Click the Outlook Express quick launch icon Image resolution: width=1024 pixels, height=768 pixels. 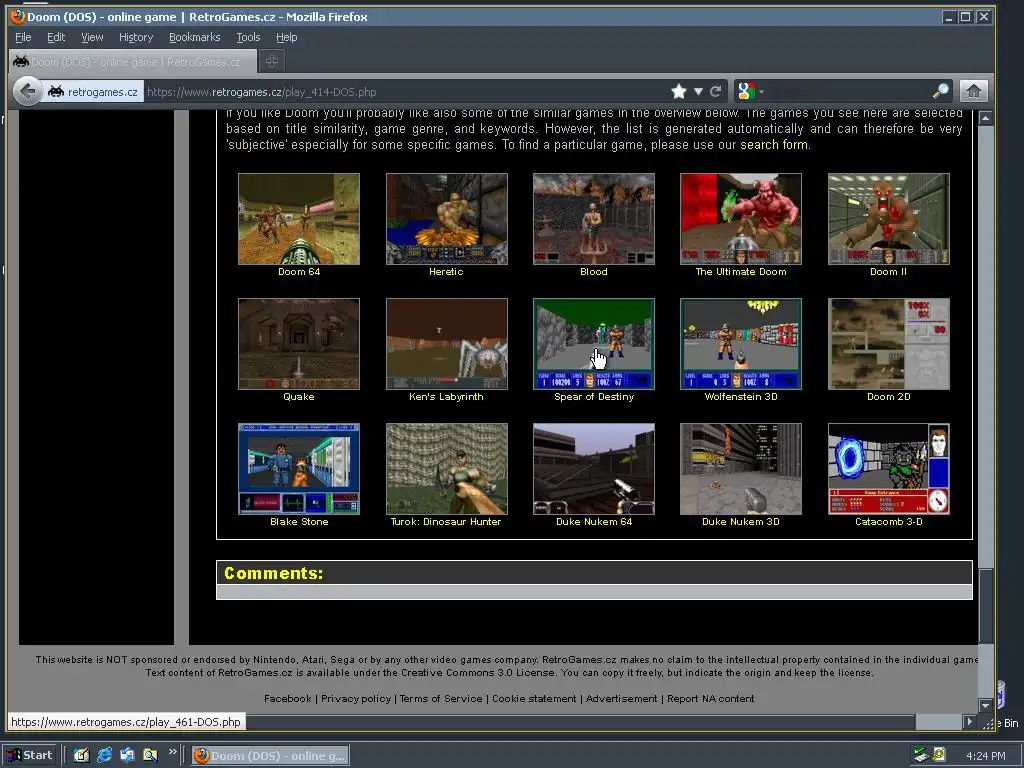127,756
